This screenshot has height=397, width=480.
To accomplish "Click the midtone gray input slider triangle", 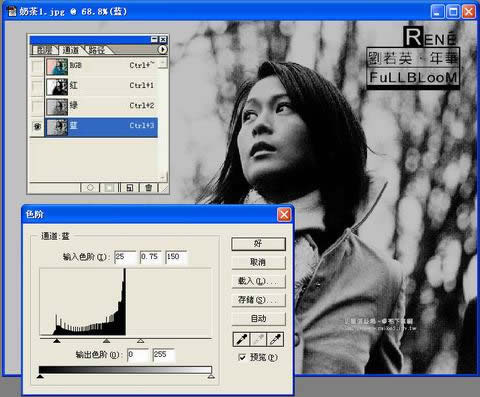I will (x=106, y=341).
